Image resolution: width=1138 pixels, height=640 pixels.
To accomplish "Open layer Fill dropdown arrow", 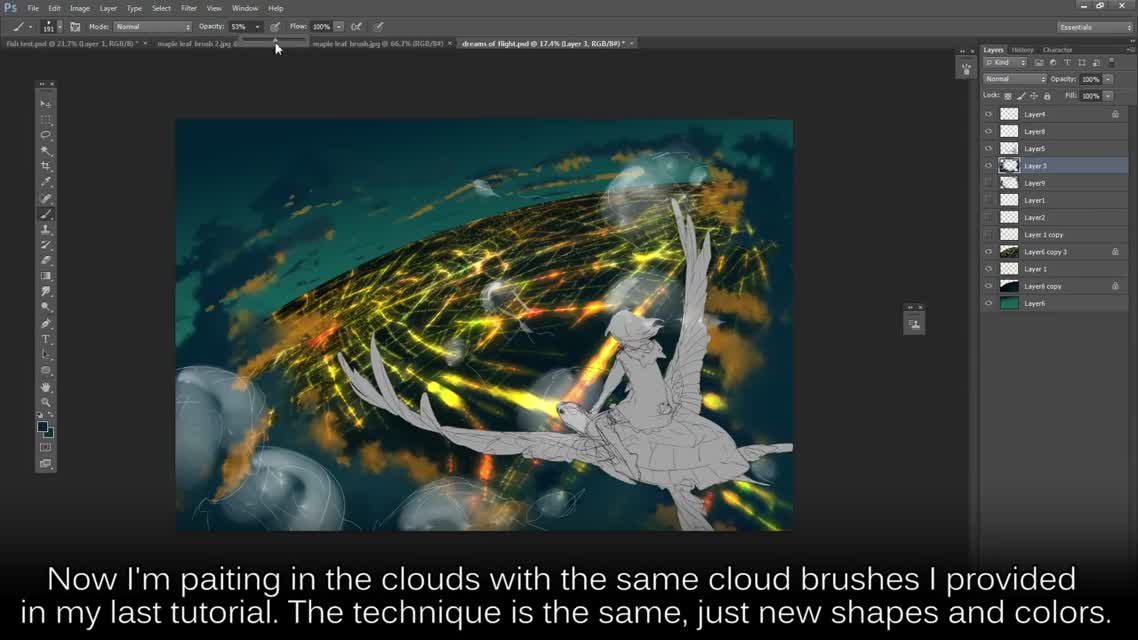I will point(1108,96).
